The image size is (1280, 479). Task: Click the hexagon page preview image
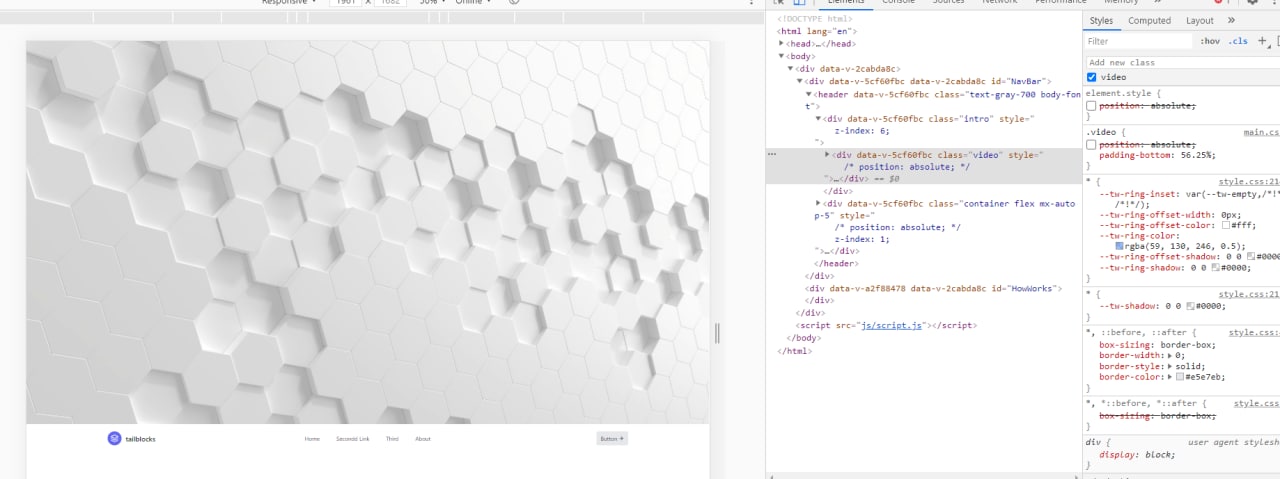(367, 232)
